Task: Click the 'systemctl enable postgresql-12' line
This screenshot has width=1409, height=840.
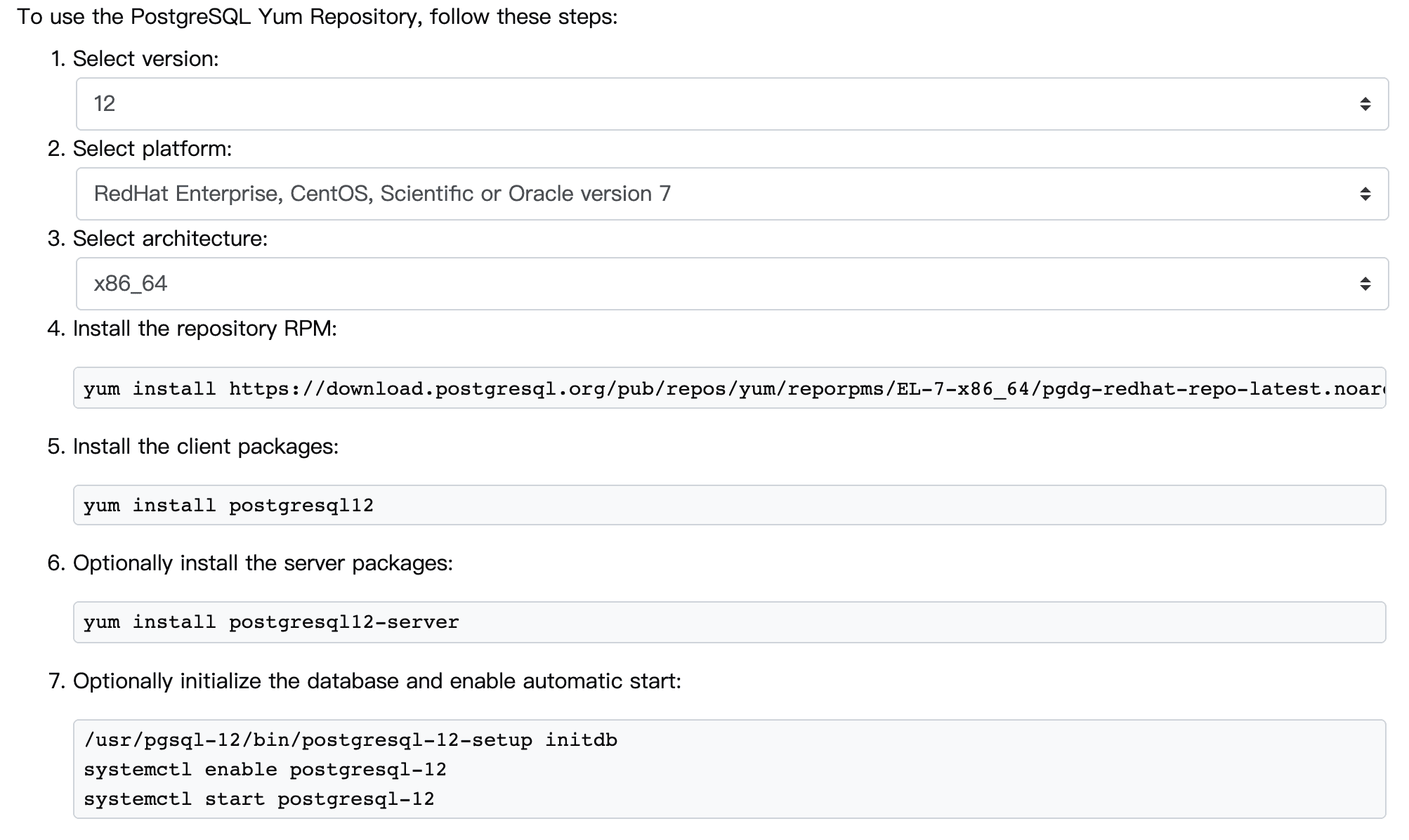Action: (265, 770)
